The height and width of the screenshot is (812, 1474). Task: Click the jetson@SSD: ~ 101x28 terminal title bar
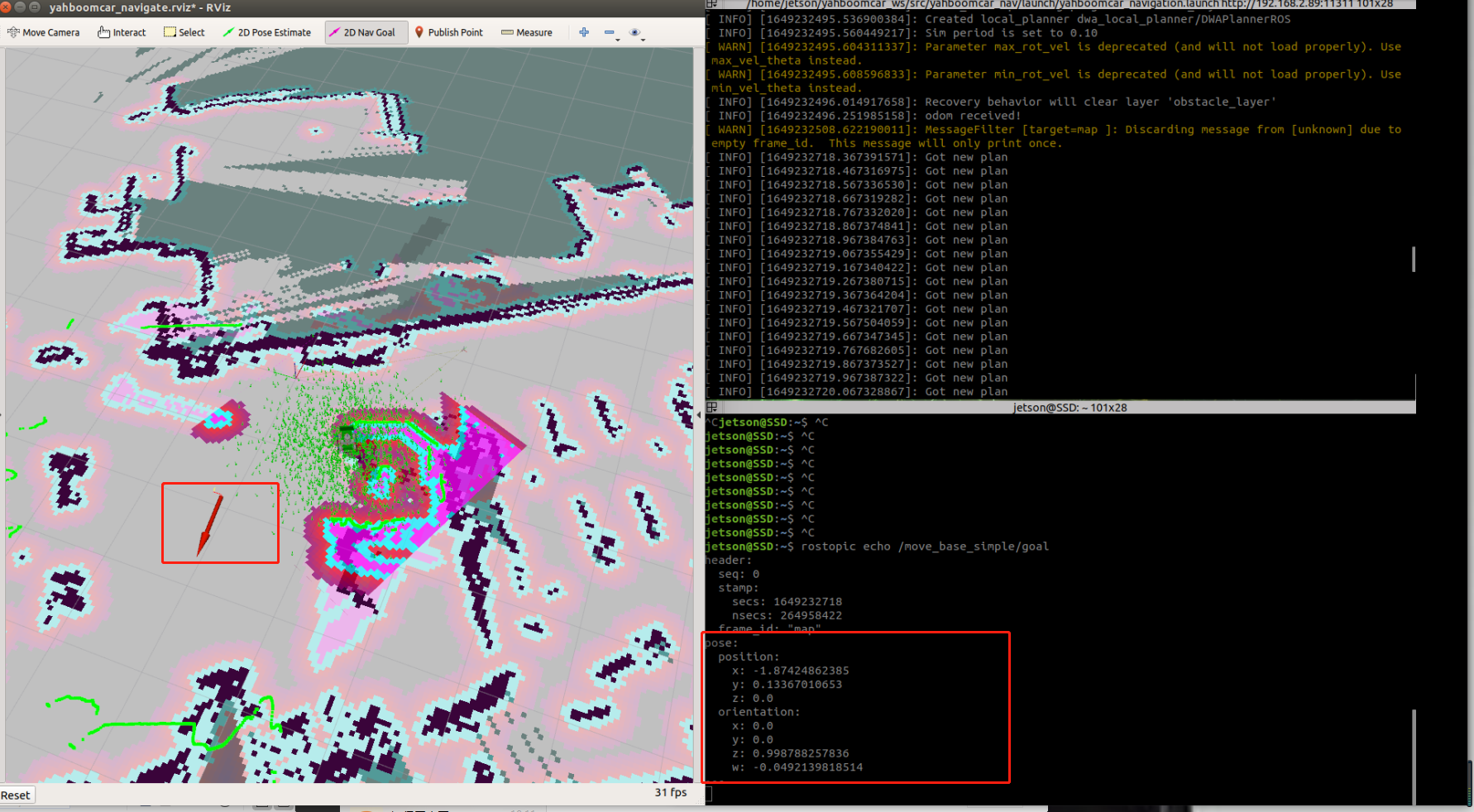click(1070, 408)
